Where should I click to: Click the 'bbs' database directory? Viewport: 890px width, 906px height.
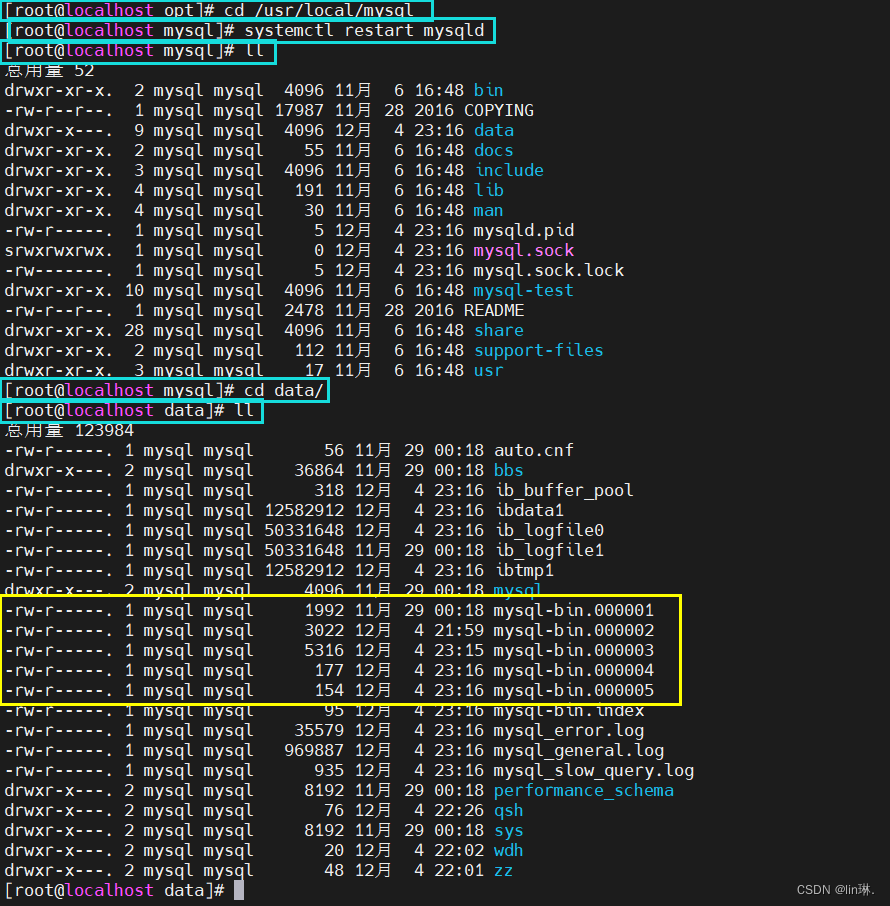tap(509, 470)
